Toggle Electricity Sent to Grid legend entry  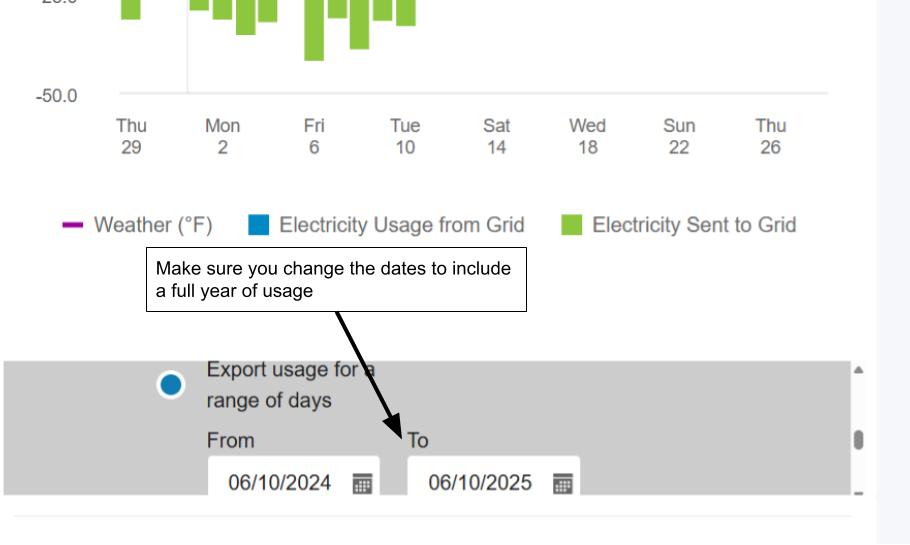coord(679,225)
